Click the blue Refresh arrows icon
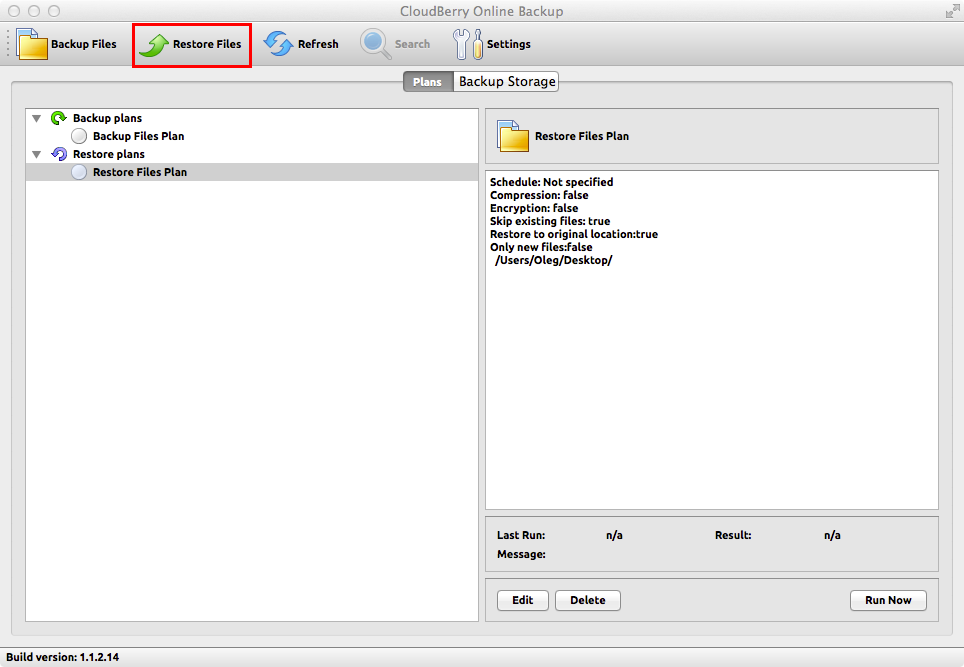Image resolution: width=964 pixels, height=667 pixels. point(279,44)
